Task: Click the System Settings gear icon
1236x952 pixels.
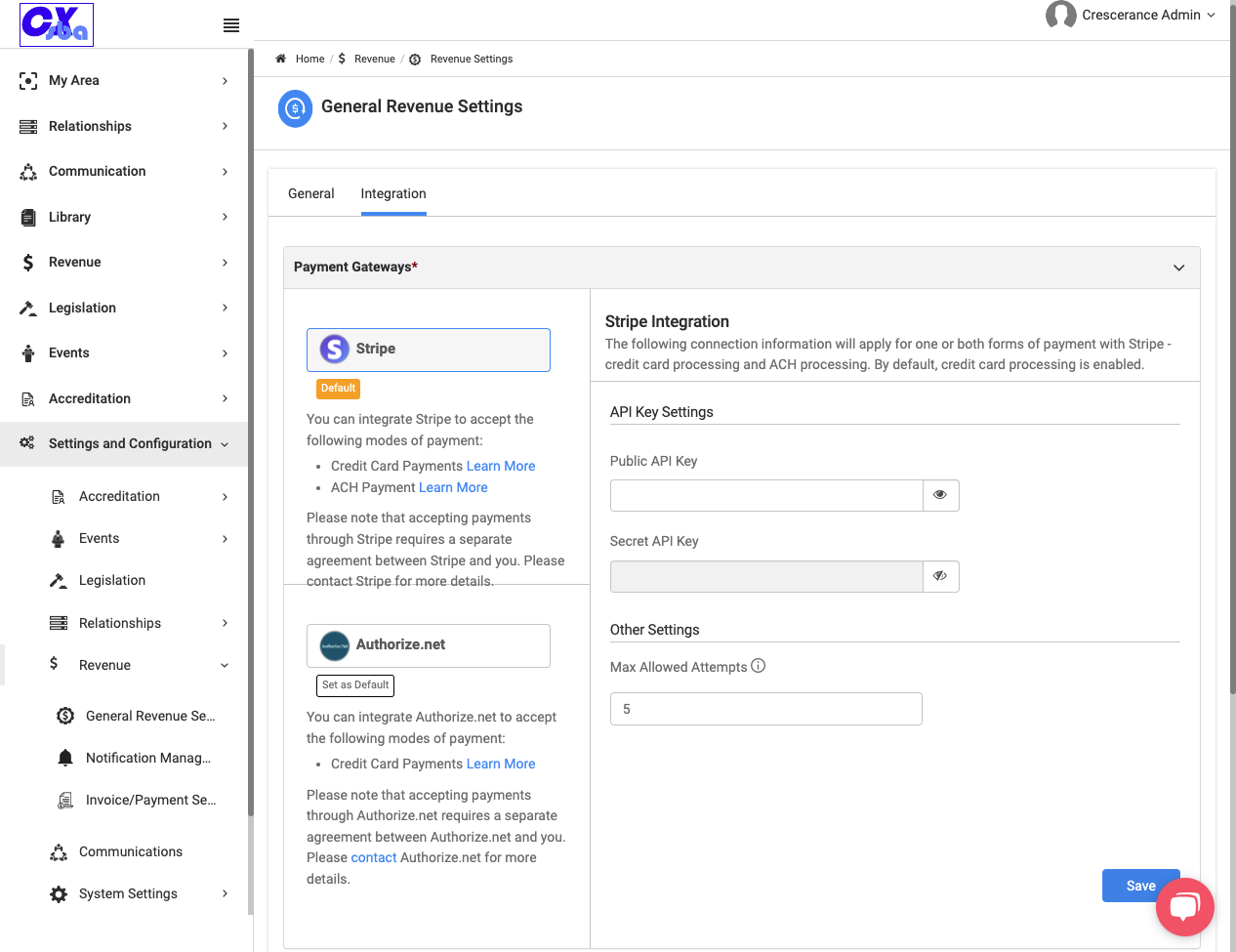Action: tap(59, 894)
